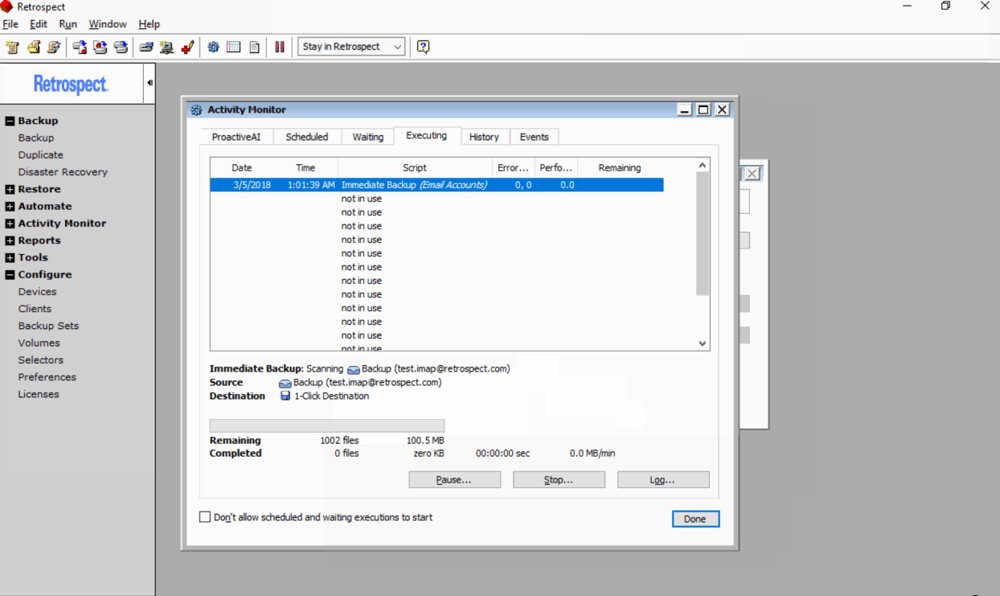Open the Help menu

point(149,24)
